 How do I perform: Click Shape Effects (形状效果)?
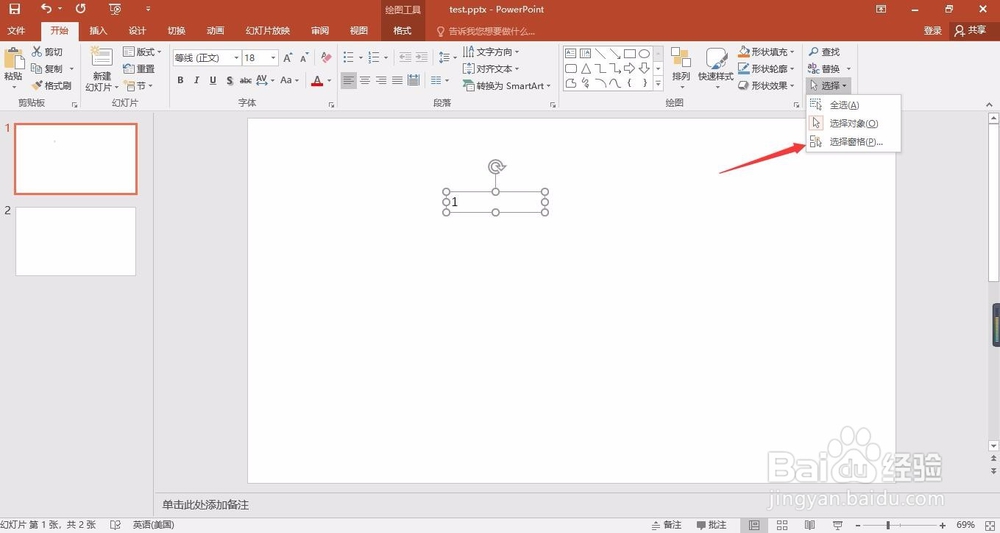pos(767,85)
